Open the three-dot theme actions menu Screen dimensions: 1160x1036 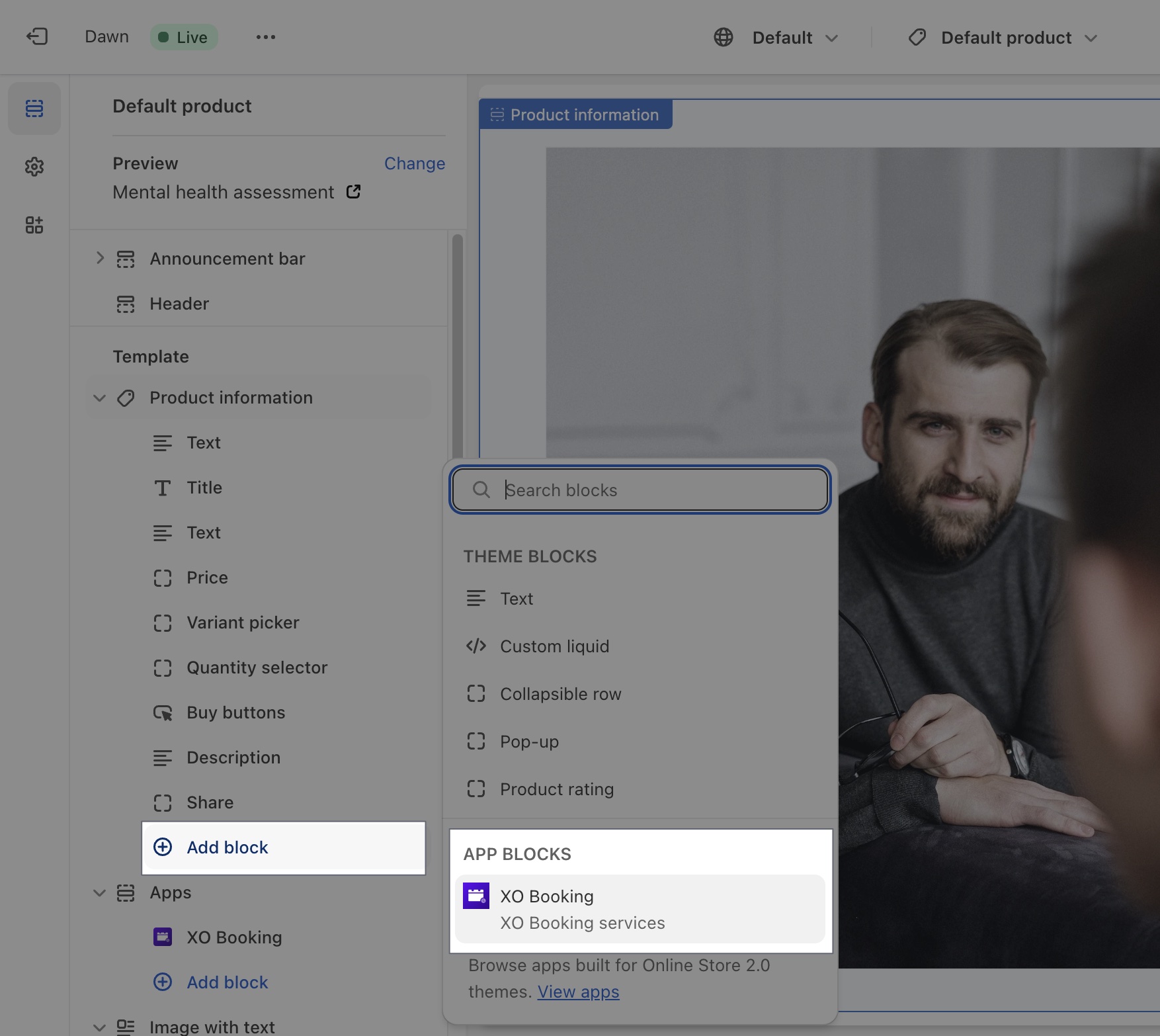click(265, 37)
